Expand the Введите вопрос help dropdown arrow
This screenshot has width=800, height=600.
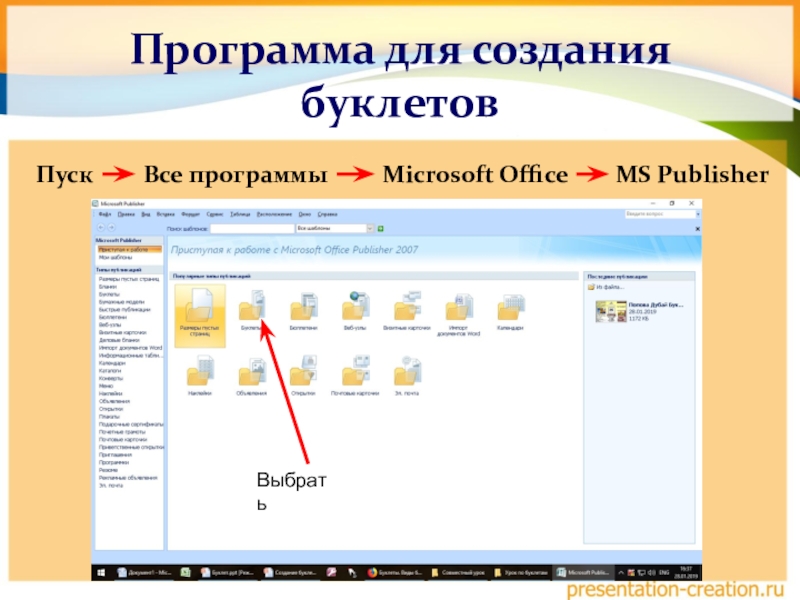click(698, 214)
